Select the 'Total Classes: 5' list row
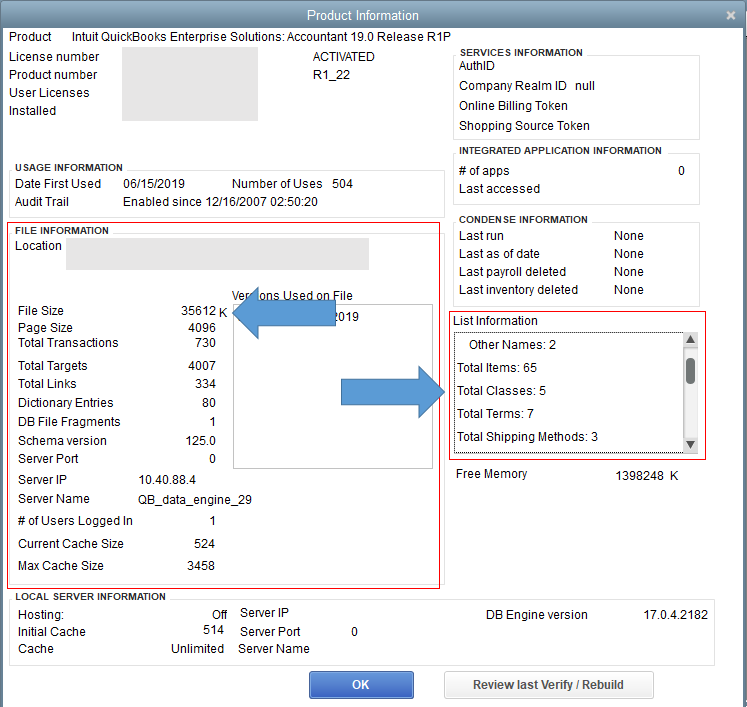This screenshot has height=707, width=747. 502,391
